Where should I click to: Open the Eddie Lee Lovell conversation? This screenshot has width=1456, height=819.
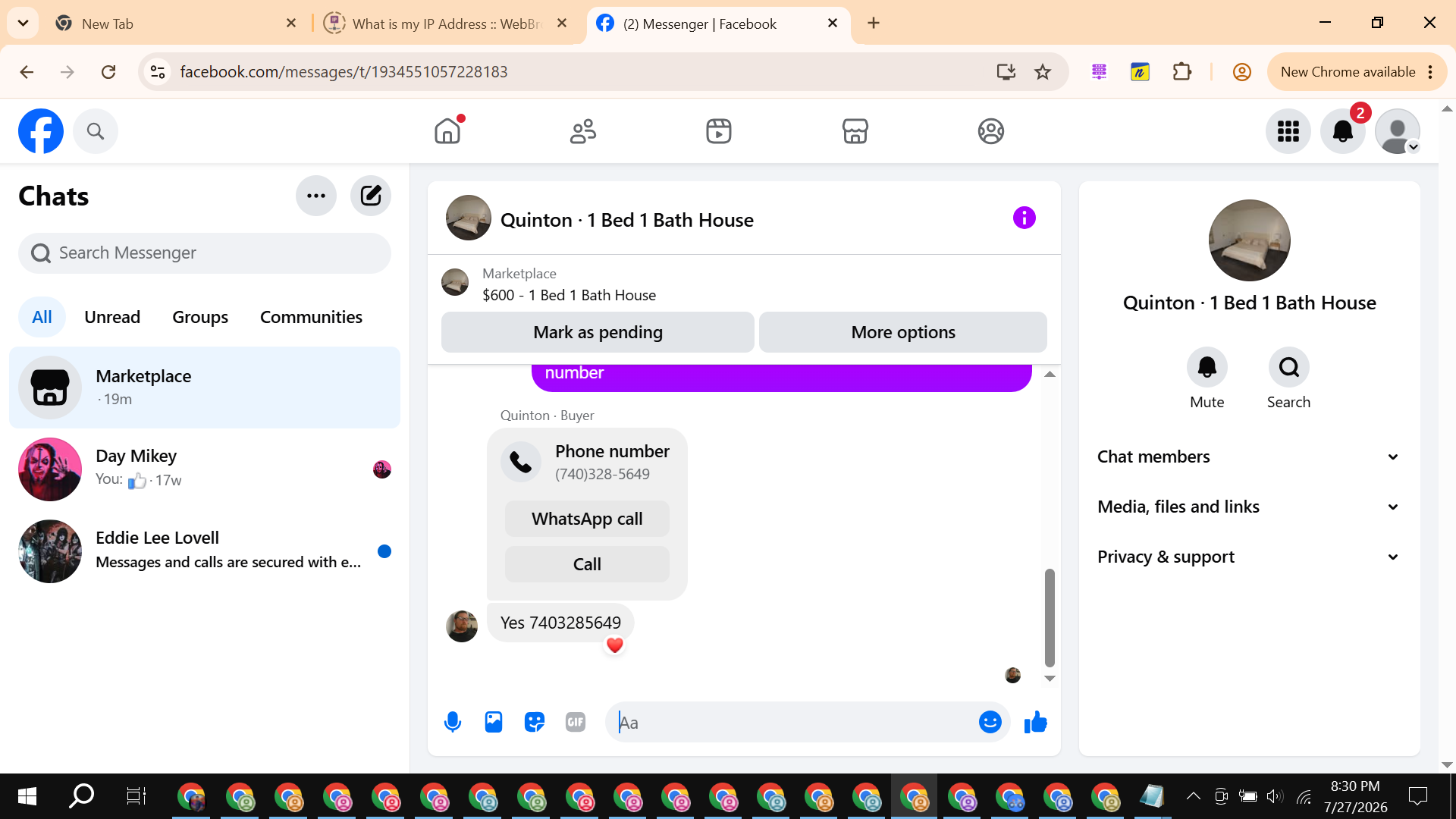click(x=205, y=551)
